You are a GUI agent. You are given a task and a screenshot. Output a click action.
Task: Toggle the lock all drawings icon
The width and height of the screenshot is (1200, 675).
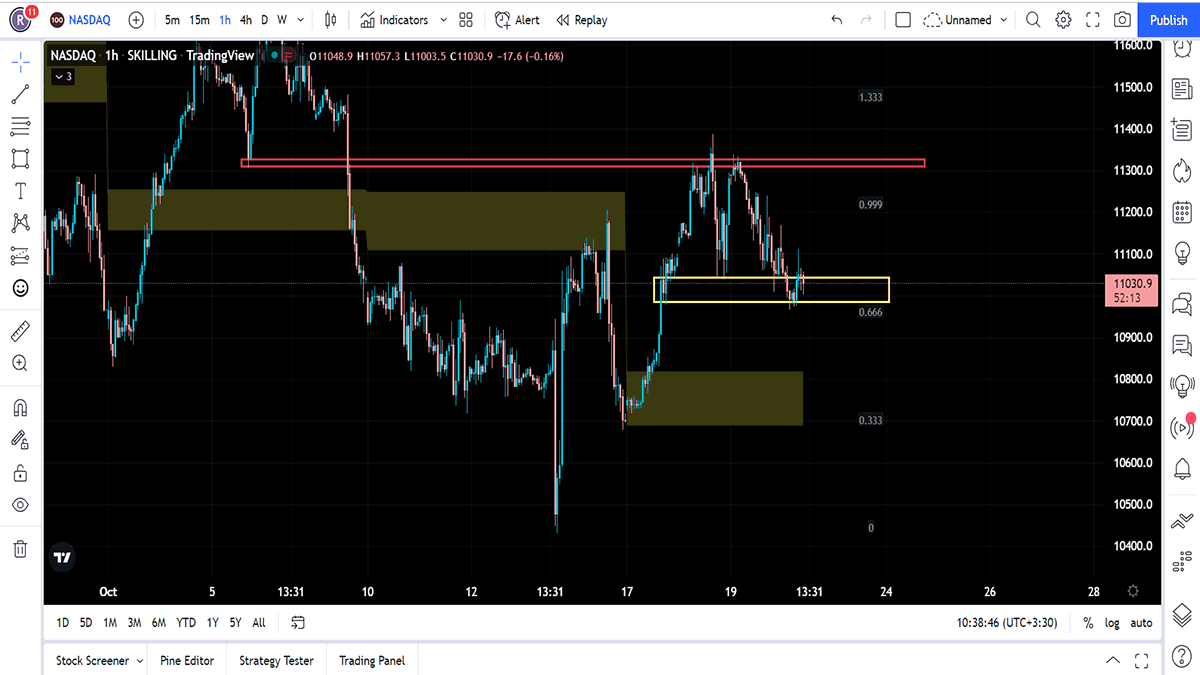point(20,472)
